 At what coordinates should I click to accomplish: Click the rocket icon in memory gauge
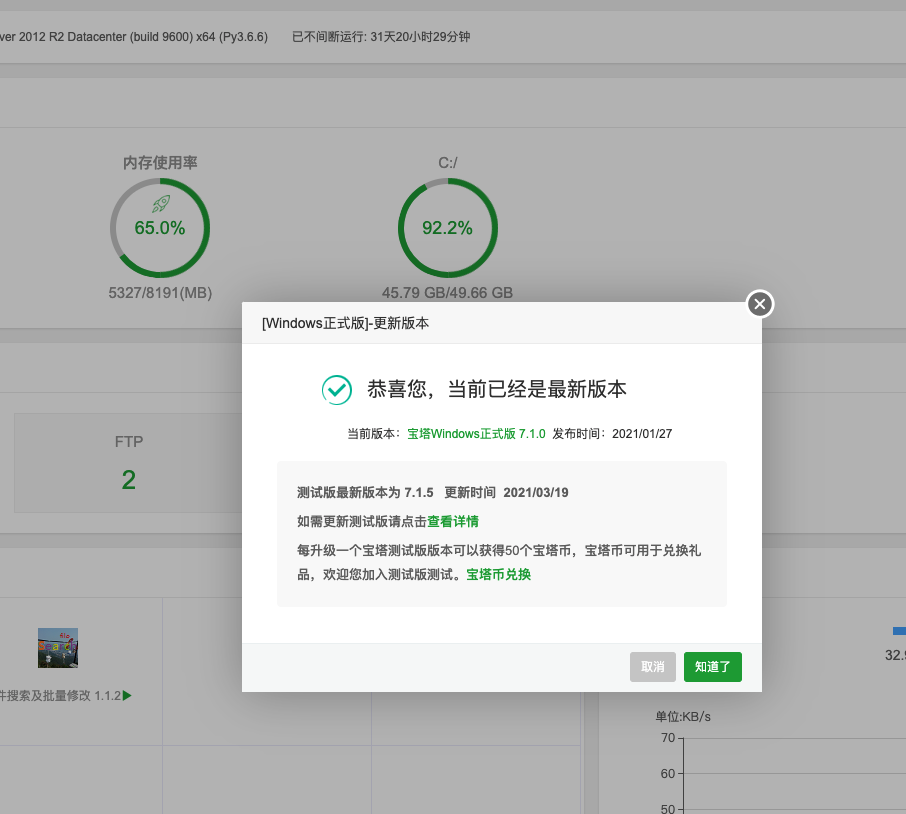tap(161, 203)
